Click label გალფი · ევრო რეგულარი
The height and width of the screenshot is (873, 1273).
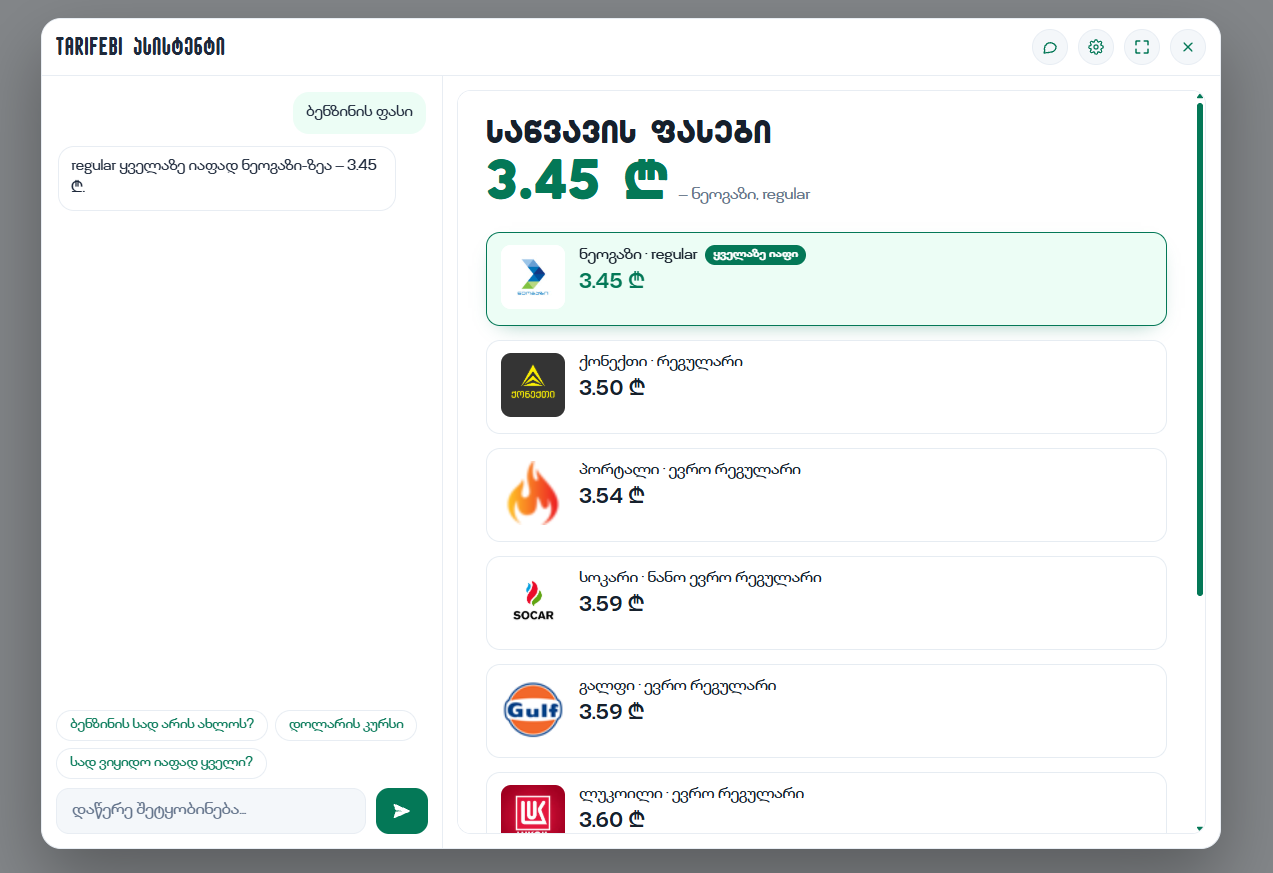tap(678, 686)
